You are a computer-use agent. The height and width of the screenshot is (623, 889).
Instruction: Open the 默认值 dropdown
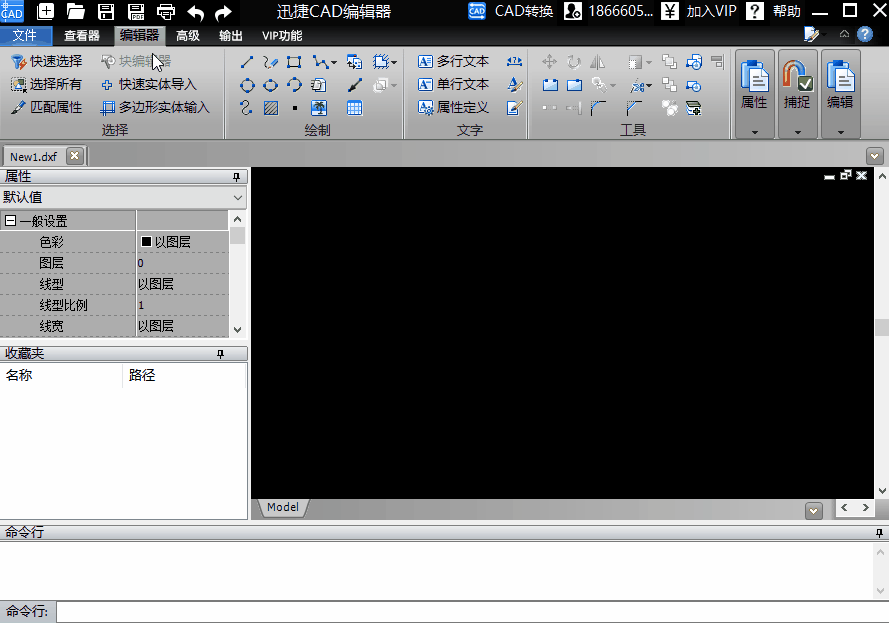238,197
